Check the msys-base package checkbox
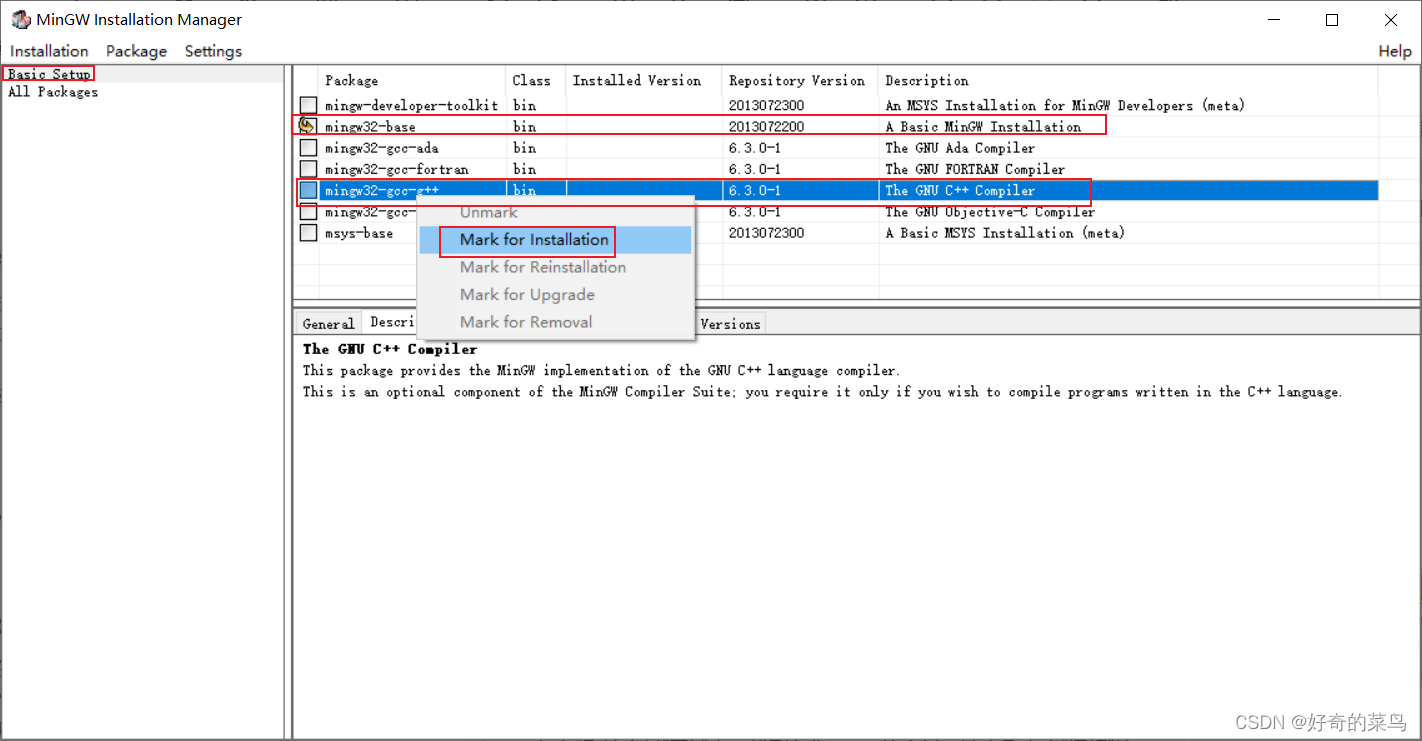The height and width of the screenshot is (741, 1422). coord(307,232)
